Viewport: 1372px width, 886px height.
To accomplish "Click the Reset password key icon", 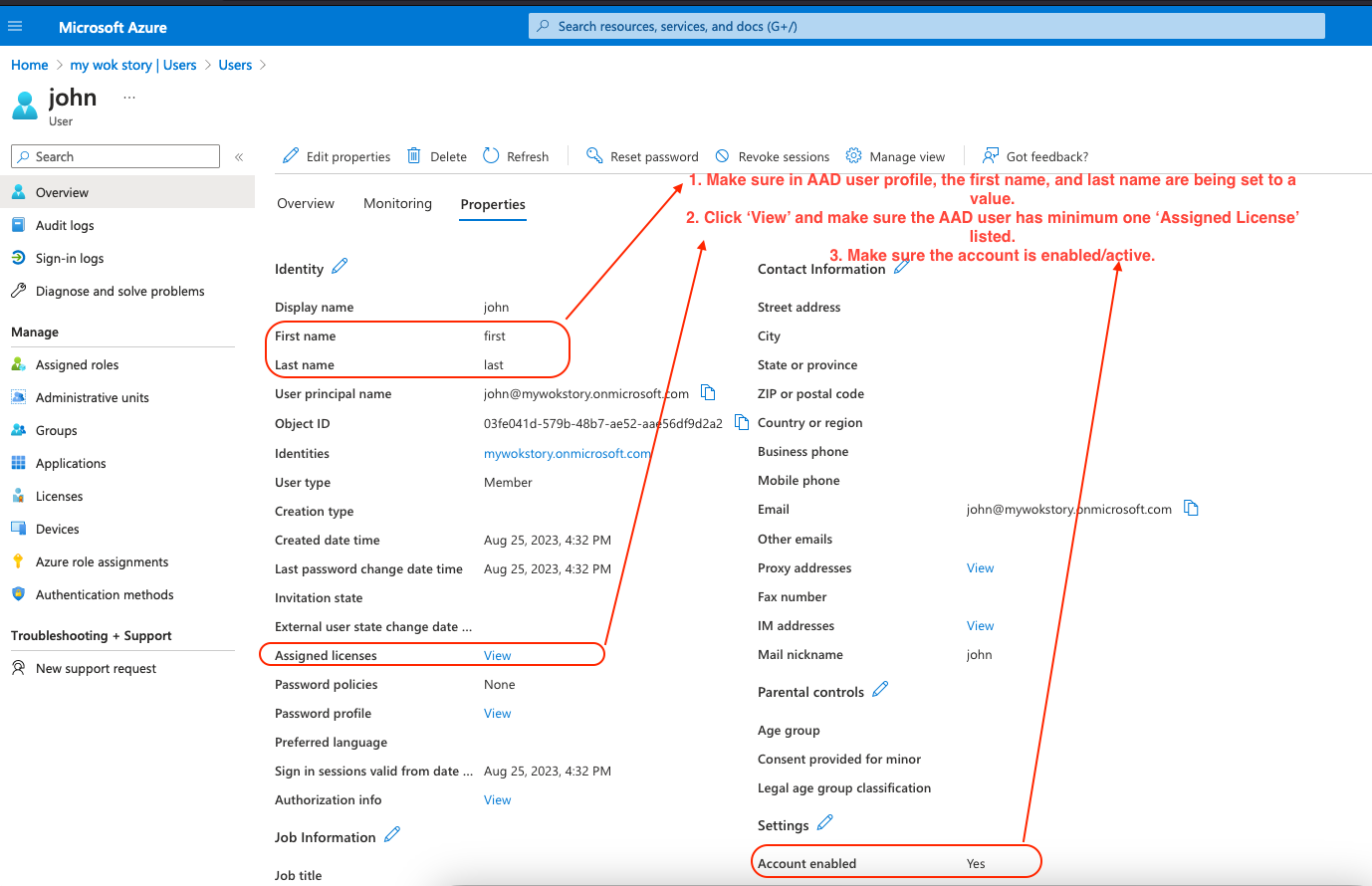I will [x=594, y=155].
